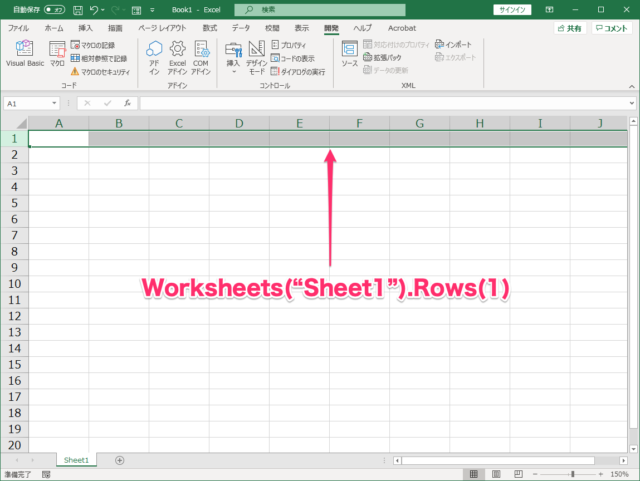The image size is (640, 481).
Task: Click the save icon in title bar
Action: [x=76, y=9]
